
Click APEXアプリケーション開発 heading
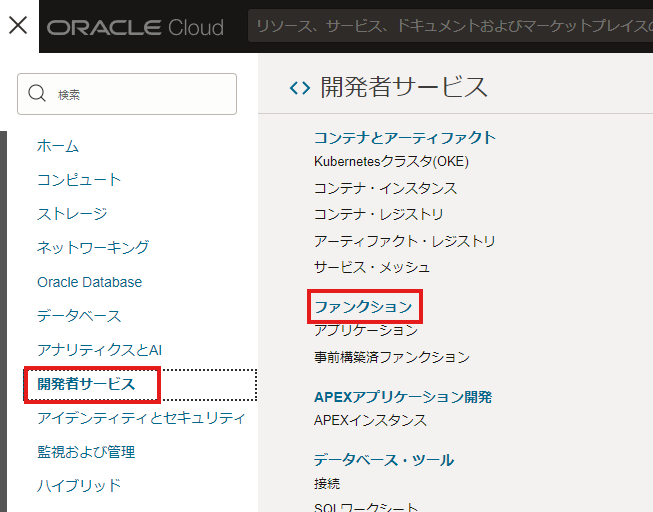click(x=403, y=397)
